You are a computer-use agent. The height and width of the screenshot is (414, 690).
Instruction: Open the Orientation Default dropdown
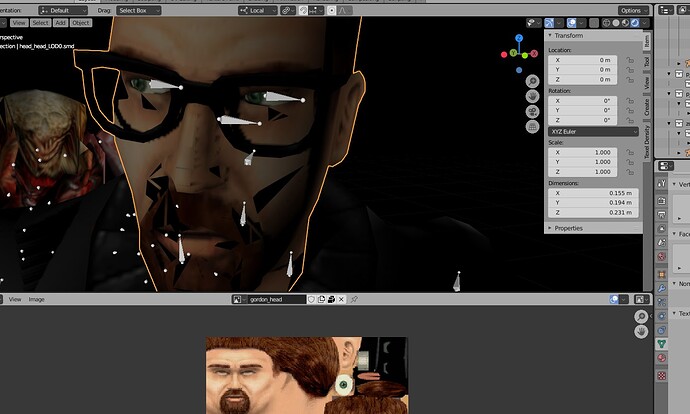coord(63,10)
